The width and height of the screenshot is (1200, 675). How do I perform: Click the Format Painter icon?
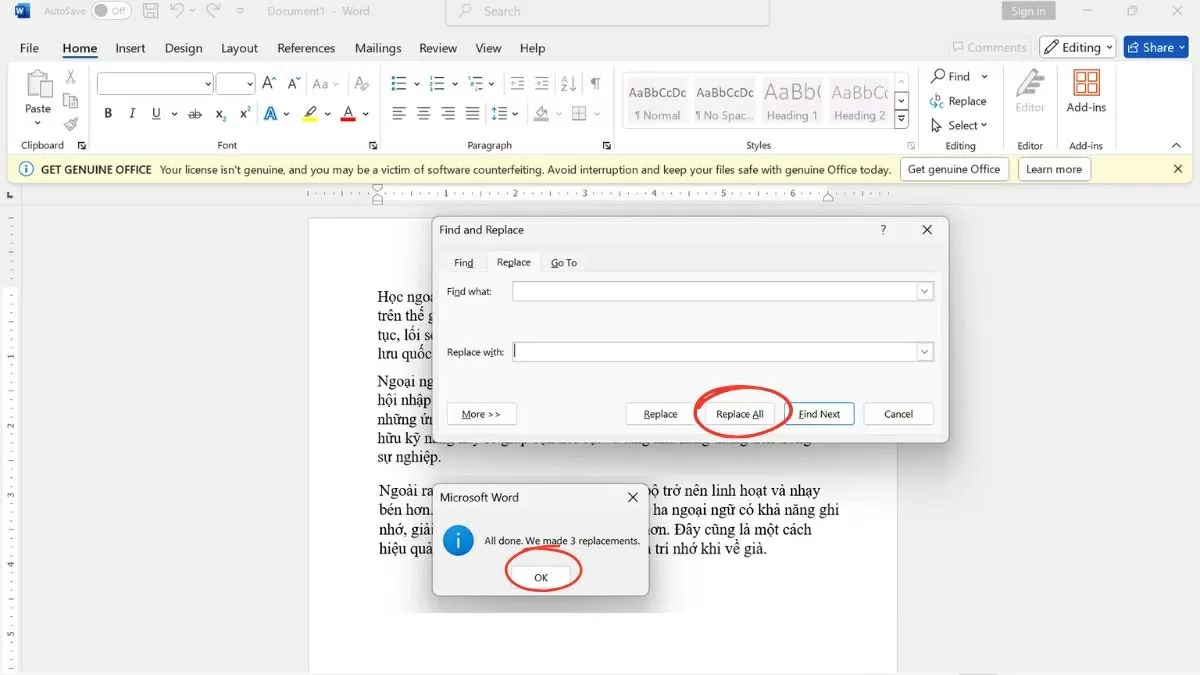point(71,125)
